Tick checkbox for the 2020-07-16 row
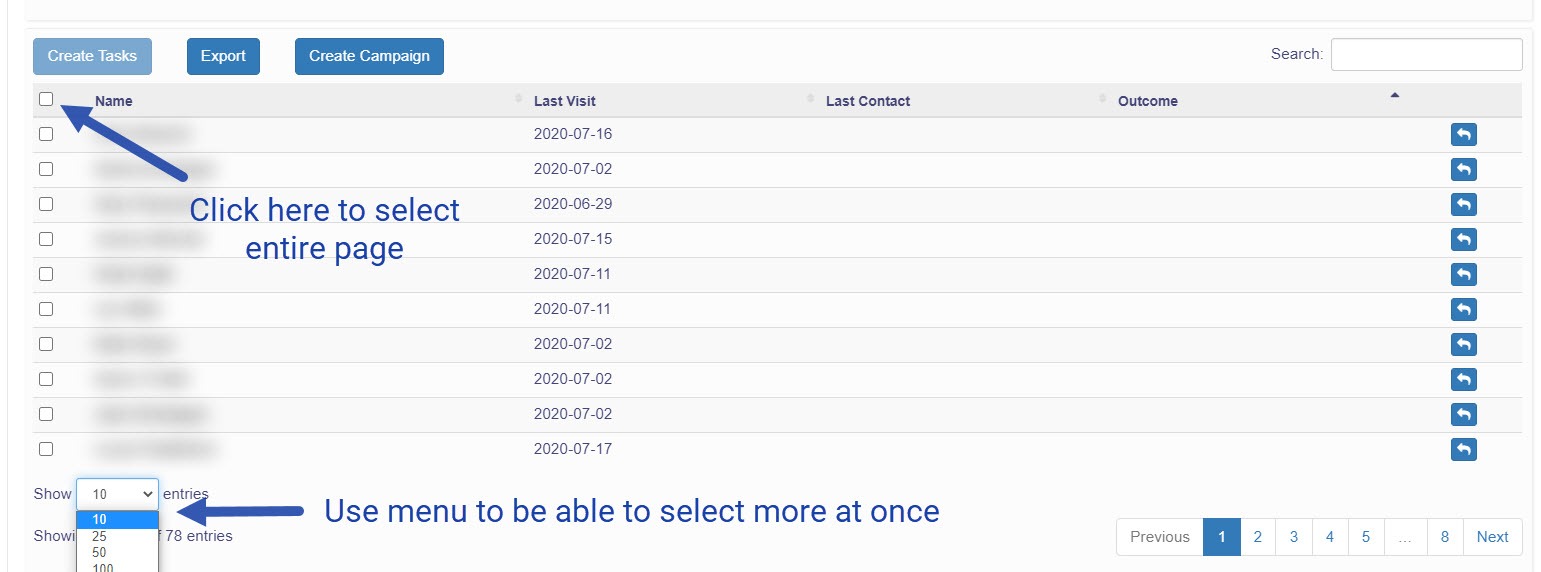 [x=46, y=134]
